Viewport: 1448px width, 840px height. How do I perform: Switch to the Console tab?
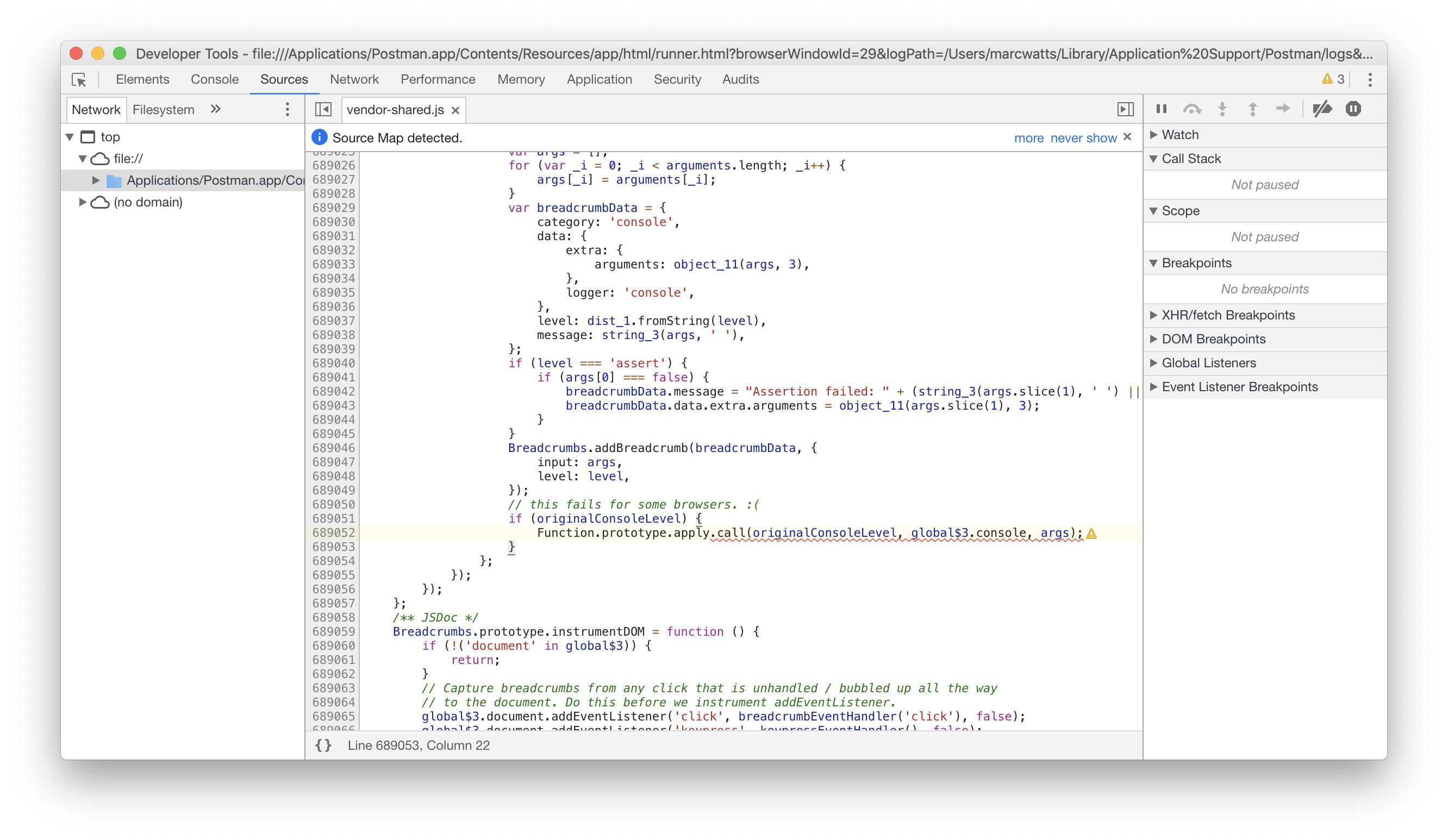(x=214, y=79)
